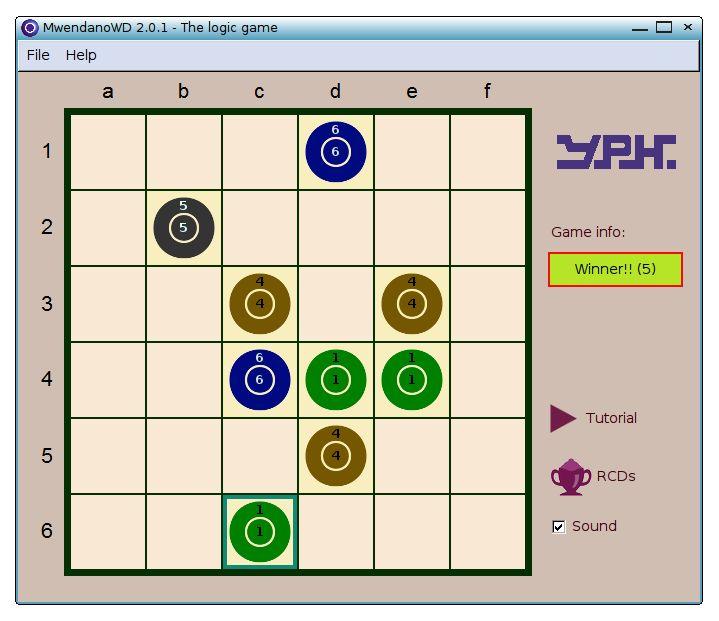Select the brown 4 piece at d5

pos(335,456)
